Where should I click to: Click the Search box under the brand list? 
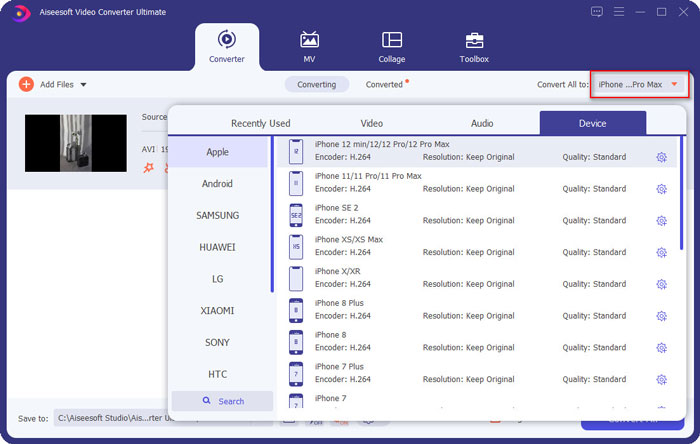(x=222, y=401)
